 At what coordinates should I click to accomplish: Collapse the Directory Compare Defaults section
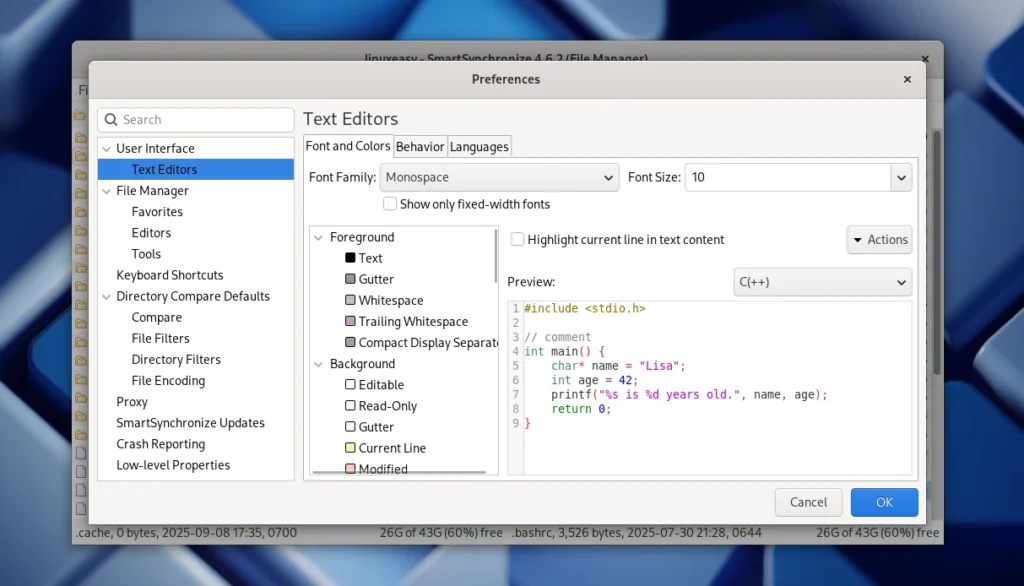pyautogui.click(x=106, y=297)
